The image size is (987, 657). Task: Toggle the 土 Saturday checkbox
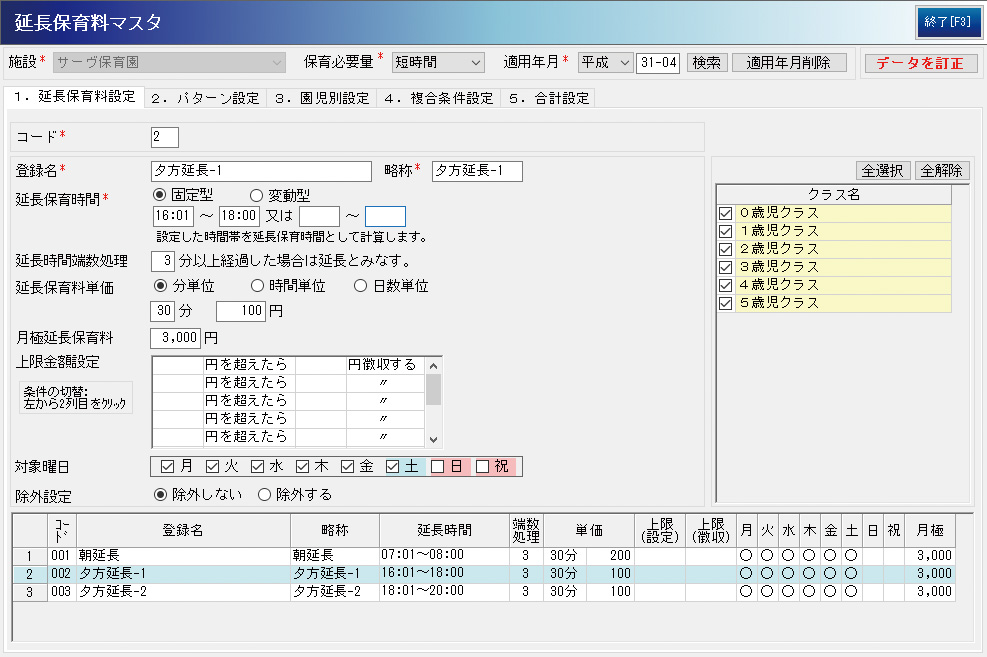[x=393, y=466]
